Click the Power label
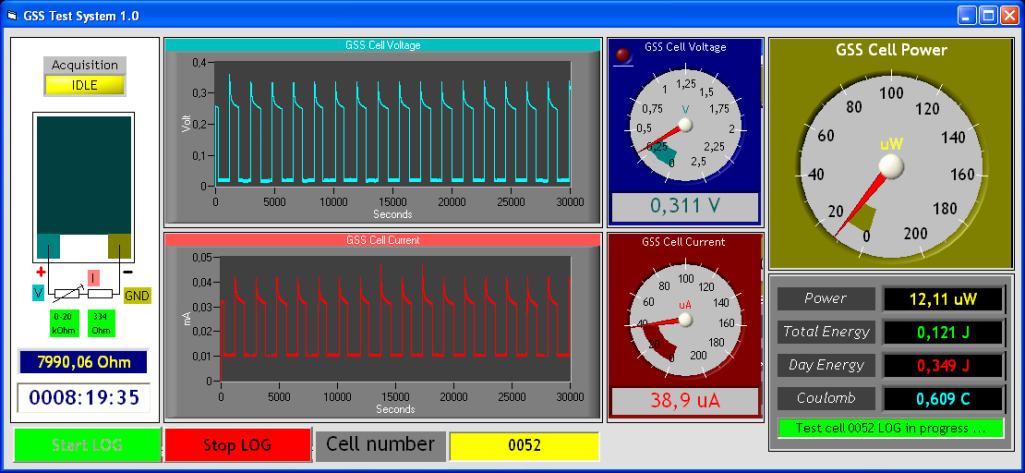This screenshot has height=473, width=1025. 826,299
